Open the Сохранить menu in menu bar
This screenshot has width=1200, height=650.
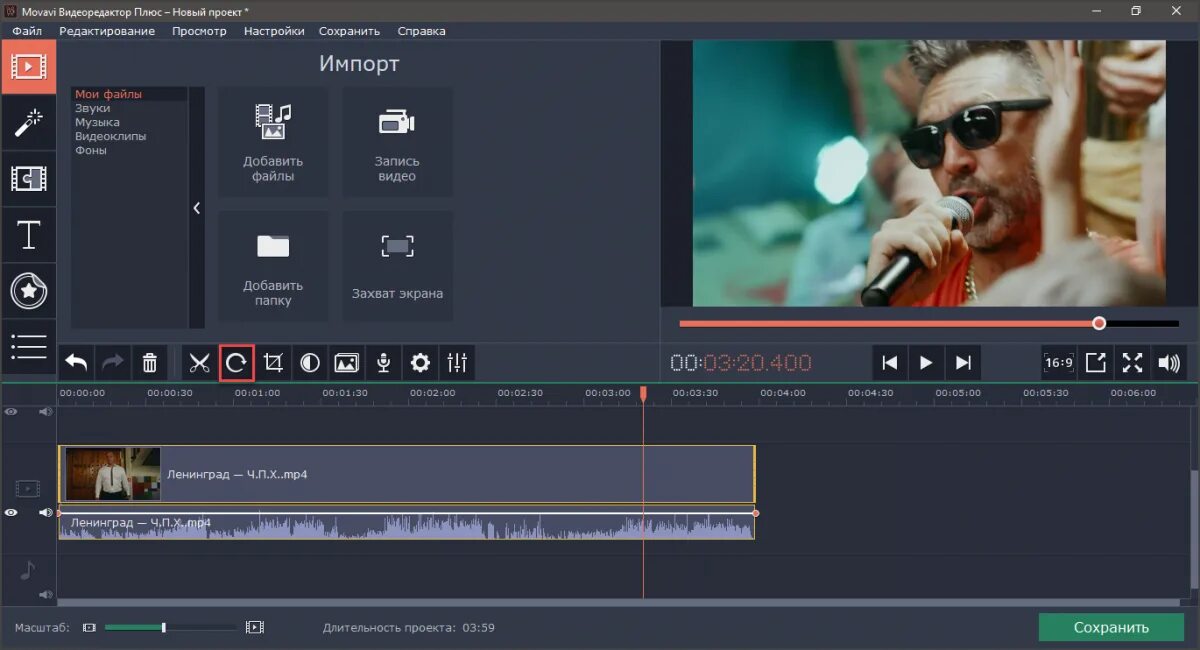350,31
